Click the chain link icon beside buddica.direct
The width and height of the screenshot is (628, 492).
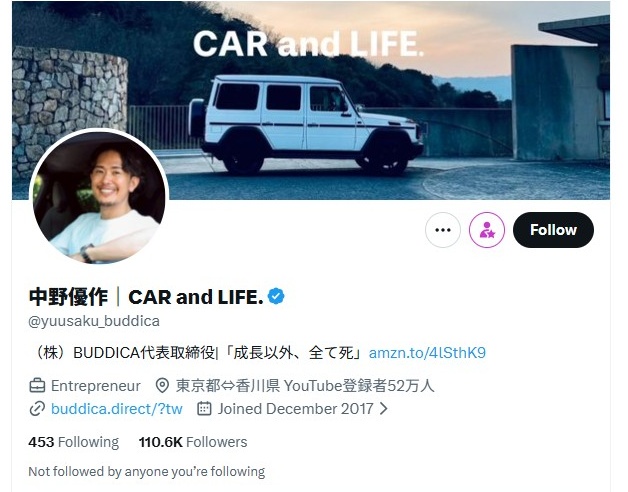pos(37,409)
